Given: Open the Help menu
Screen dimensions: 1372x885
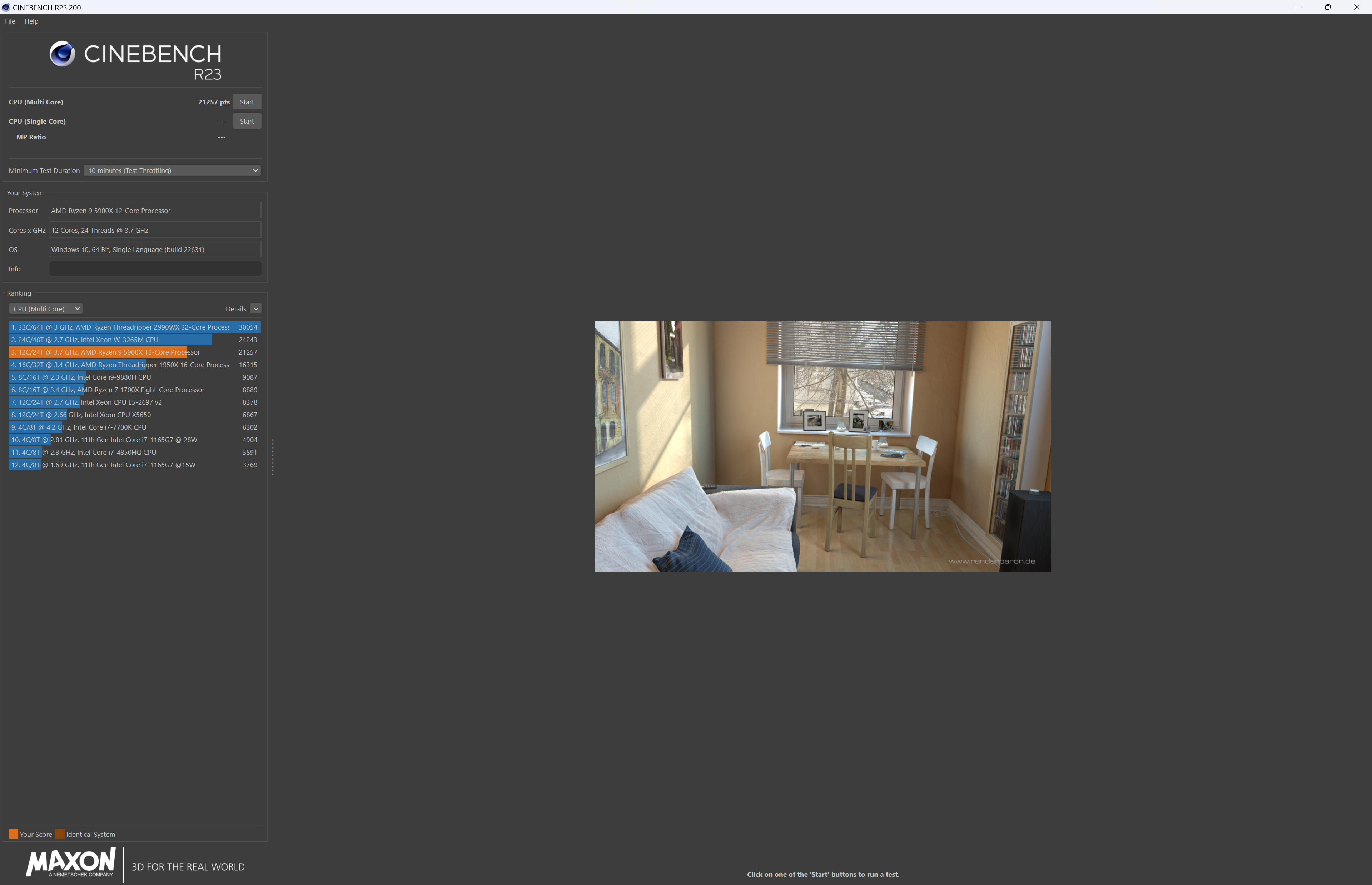Looking at the screenshot, I should 31,21.
